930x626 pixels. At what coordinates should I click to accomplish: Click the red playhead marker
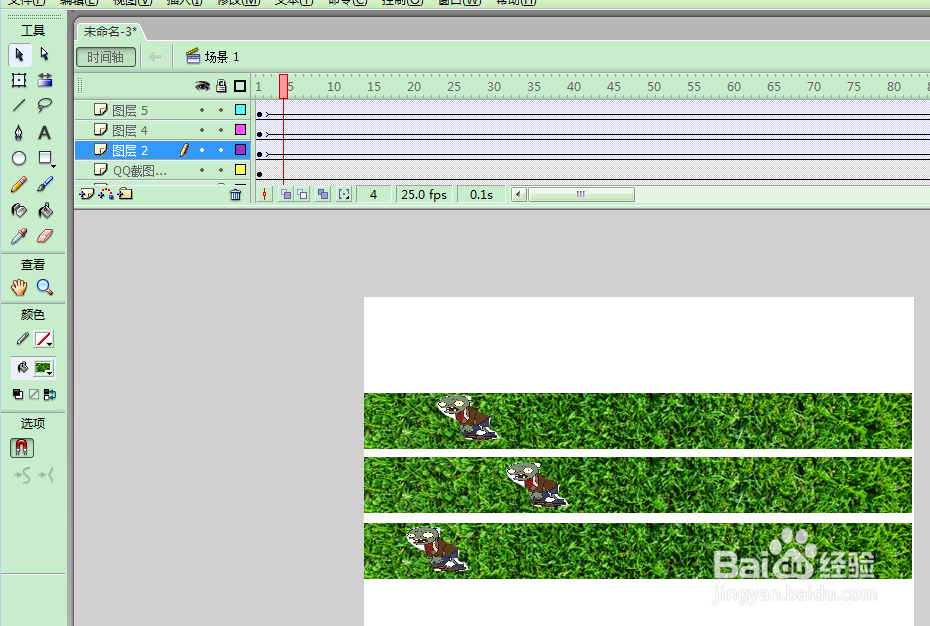[x=284, y=87]
